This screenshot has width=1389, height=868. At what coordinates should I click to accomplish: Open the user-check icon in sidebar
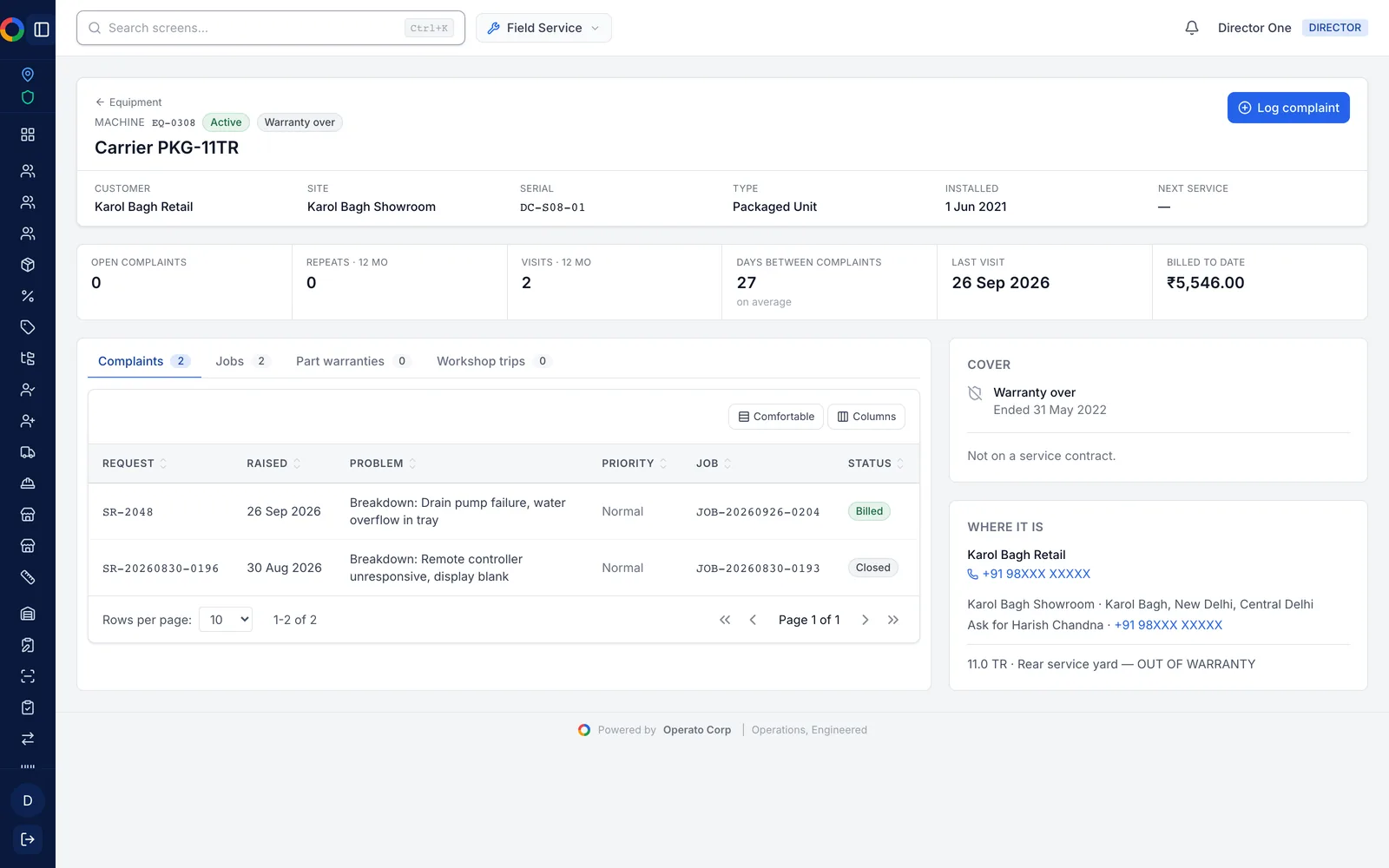click(x=28, y=390)
